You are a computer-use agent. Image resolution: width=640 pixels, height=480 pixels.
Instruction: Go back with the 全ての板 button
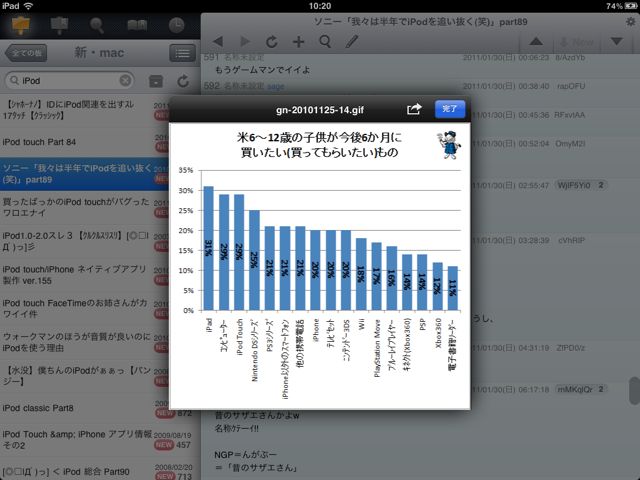point(26,53)
